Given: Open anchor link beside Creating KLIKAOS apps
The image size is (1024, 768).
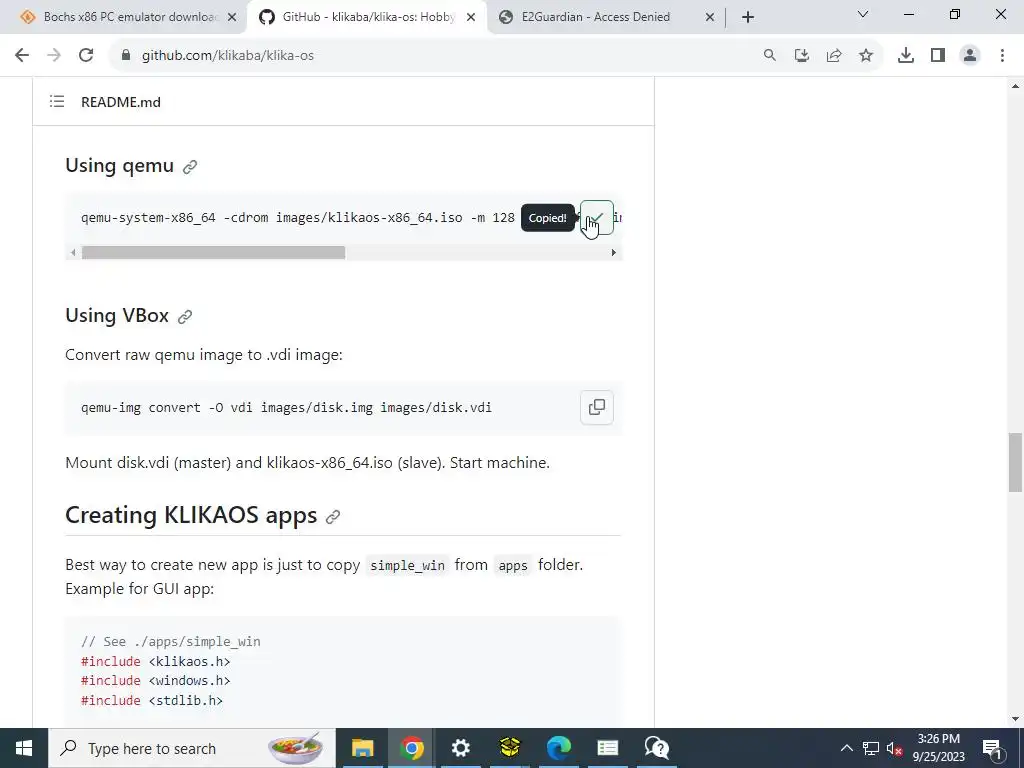Looking at the screenshot, I should [x=333, y=517].
